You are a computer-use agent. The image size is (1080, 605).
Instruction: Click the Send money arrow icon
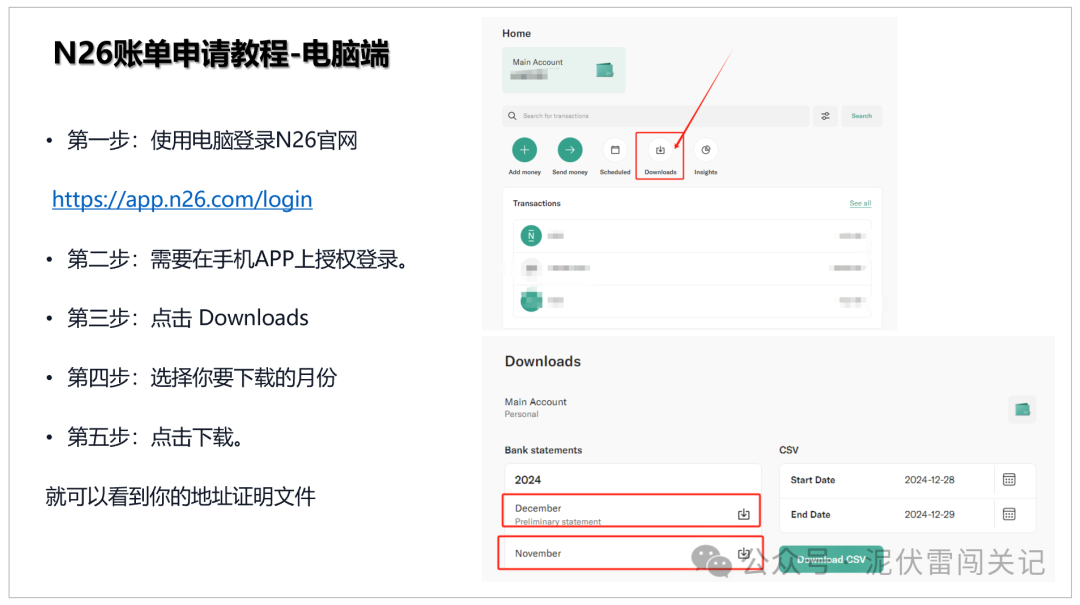(570, 150)
